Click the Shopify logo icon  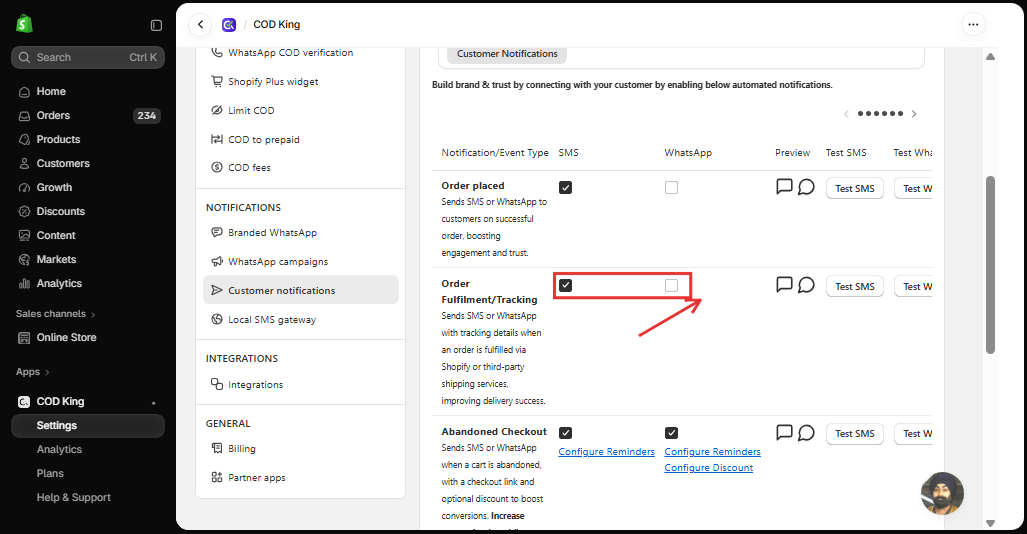pos(24,24)
